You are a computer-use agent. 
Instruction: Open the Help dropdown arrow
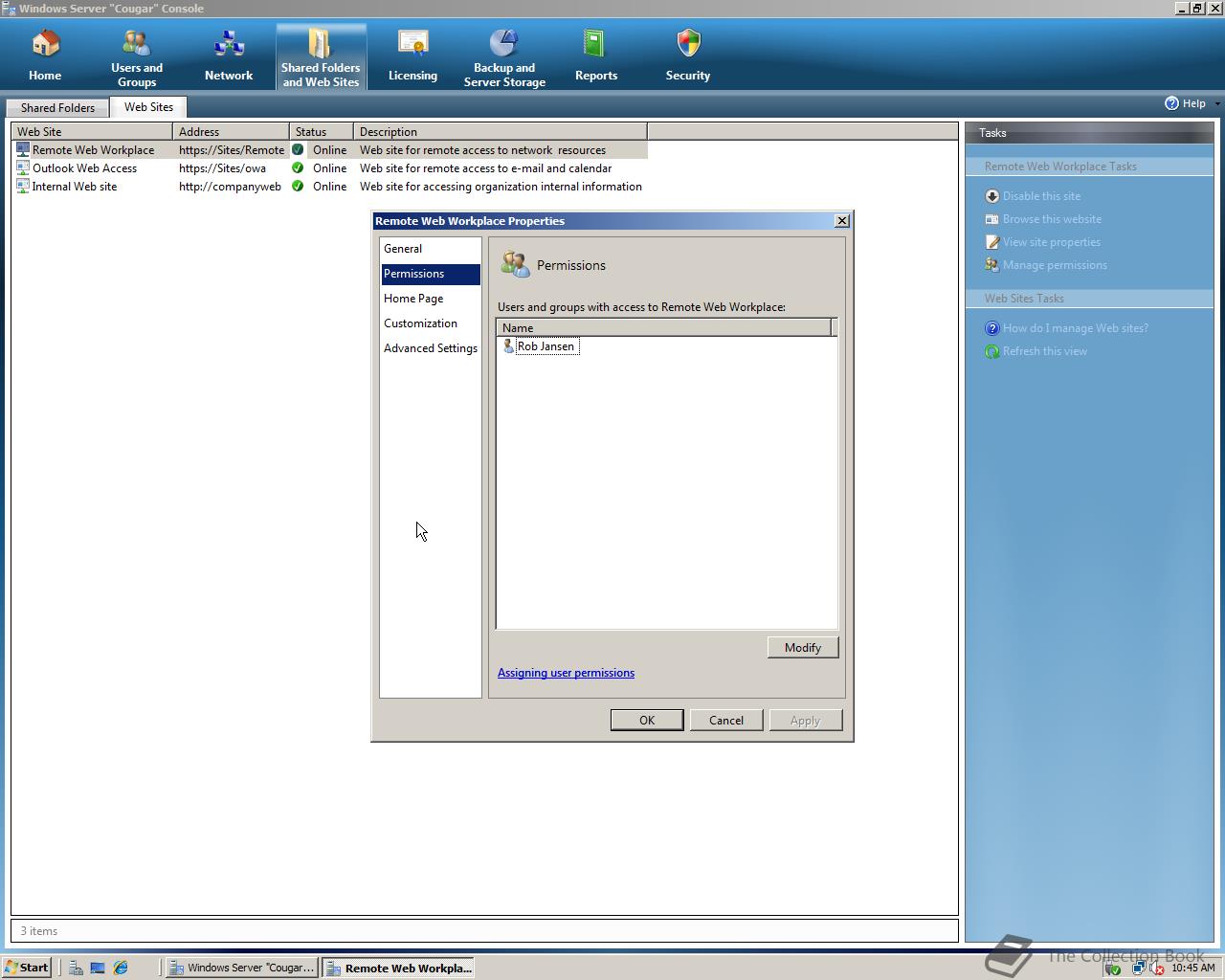pyautogui.click(x=1217, y=103)
